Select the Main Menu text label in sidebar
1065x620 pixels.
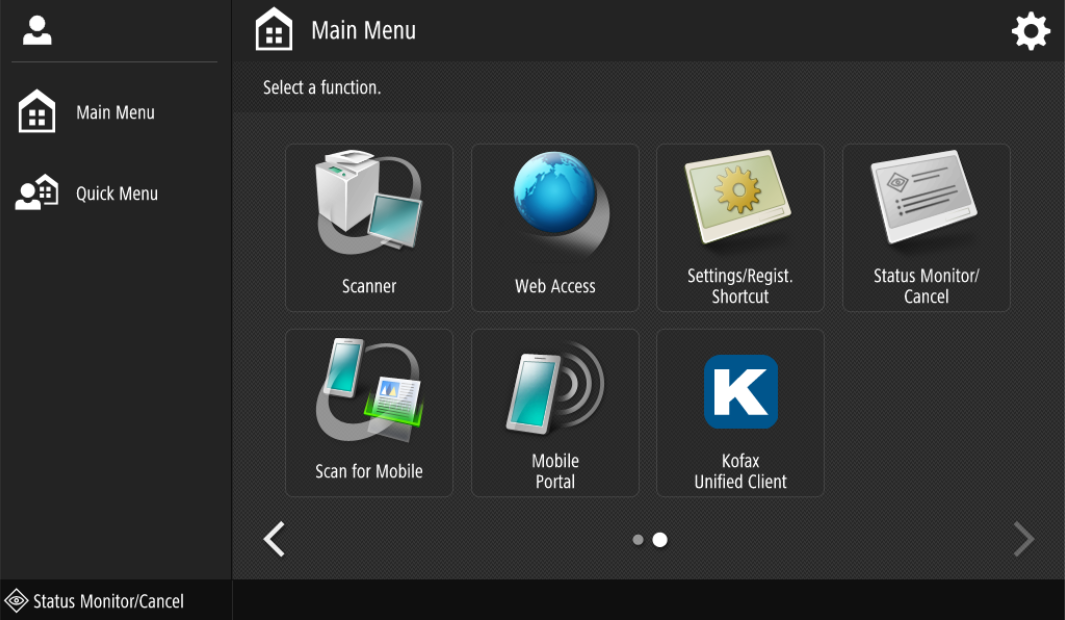(115, 113)
